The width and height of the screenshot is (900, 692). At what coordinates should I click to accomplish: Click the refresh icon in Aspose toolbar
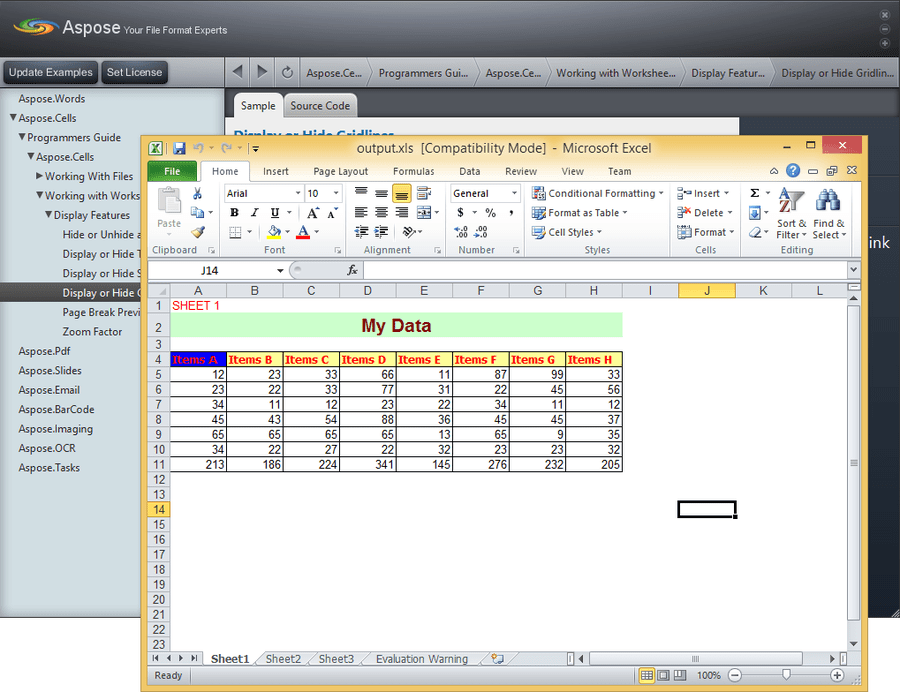click(287, 72)
